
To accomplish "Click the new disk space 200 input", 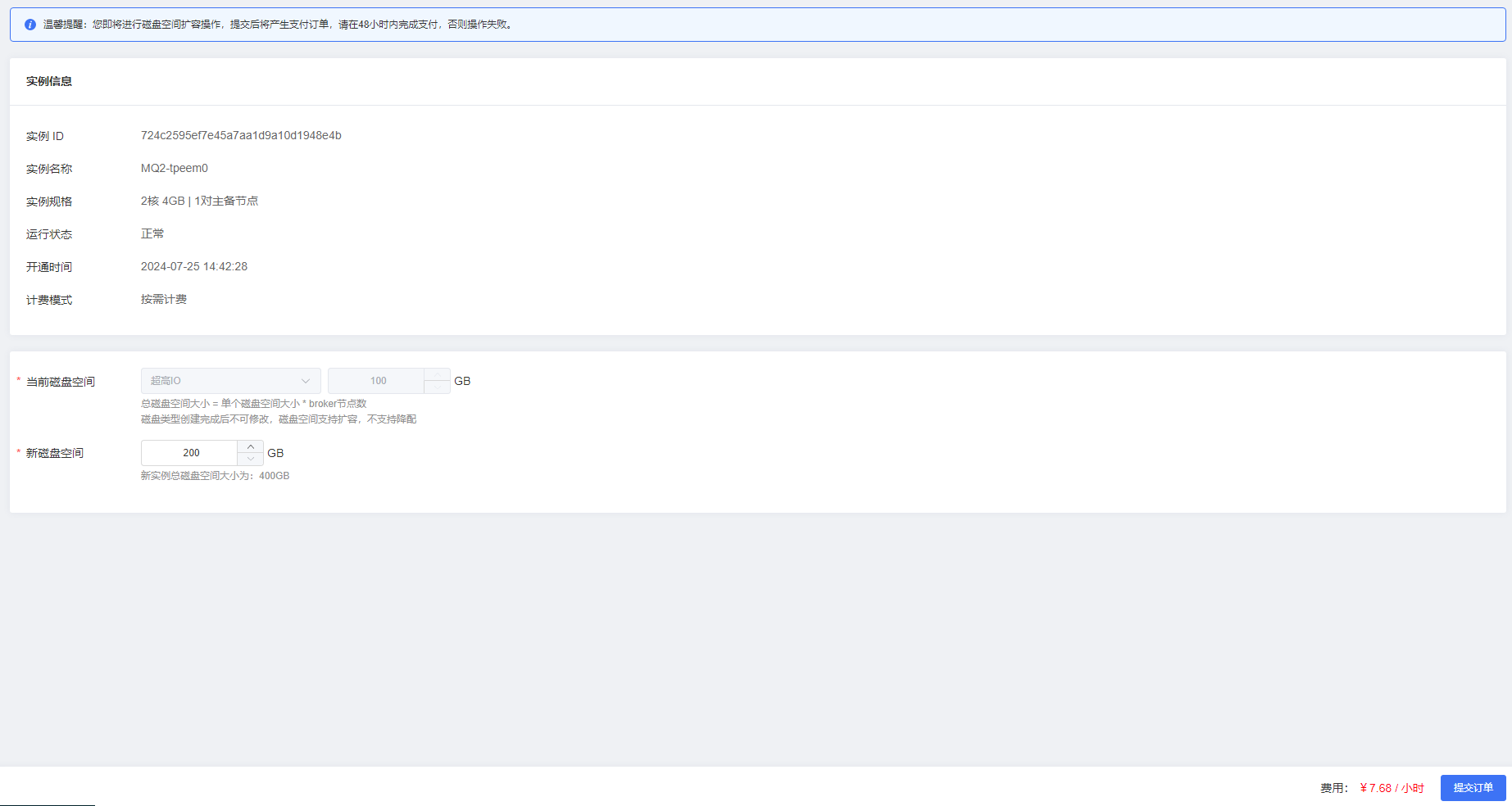I will (190, 453).
